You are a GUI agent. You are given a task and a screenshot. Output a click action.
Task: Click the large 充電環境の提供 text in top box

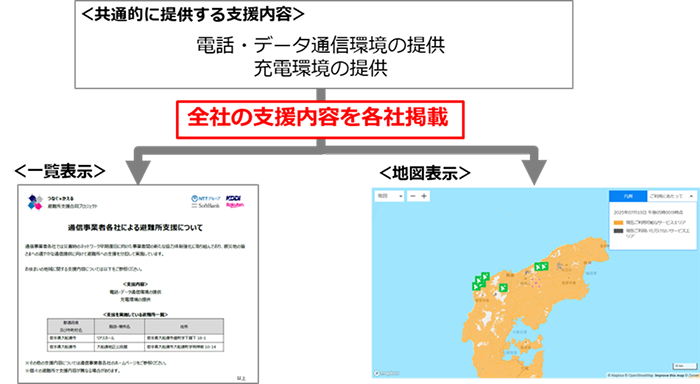pyautogui.click(x=321, y=68)
